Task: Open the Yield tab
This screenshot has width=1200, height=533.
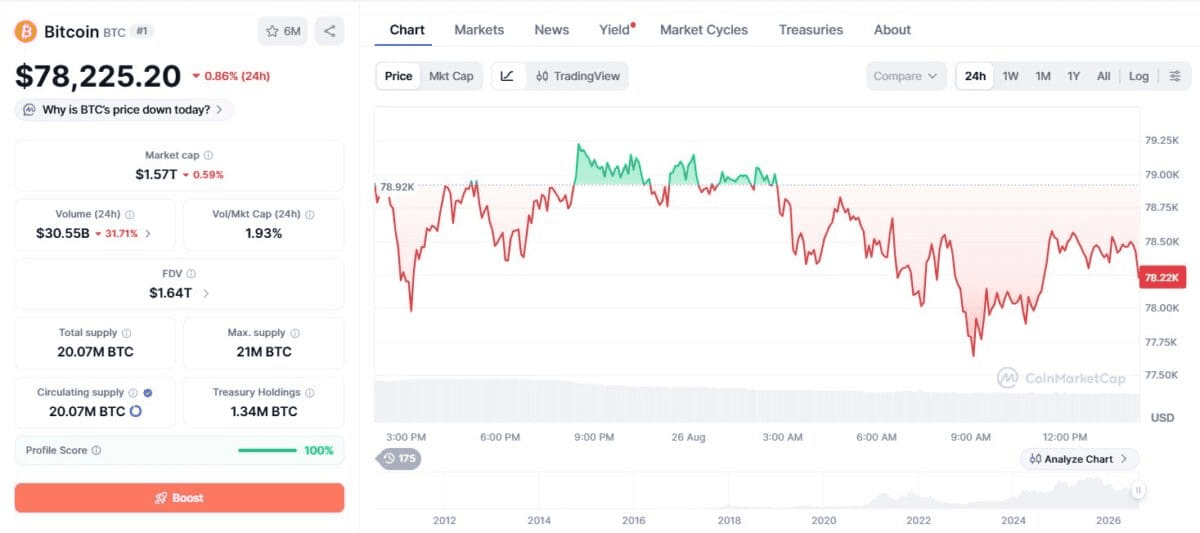Action: tap(616, 30)
